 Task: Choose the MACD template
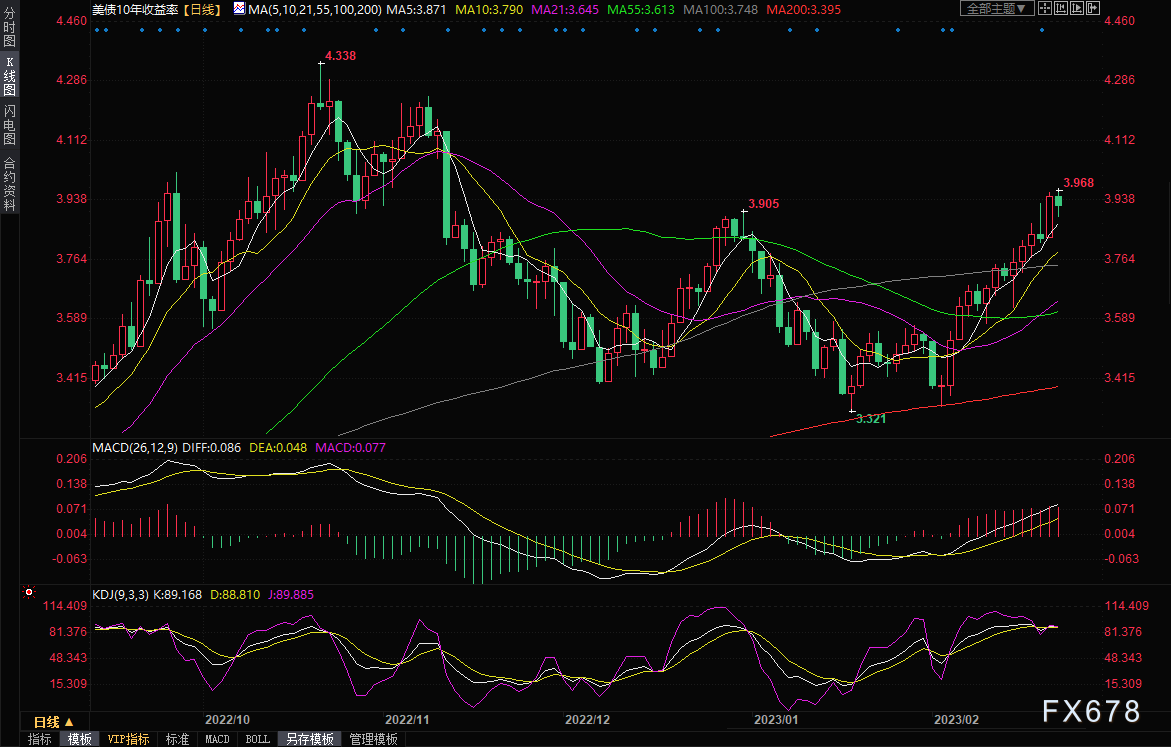[217, 739]
